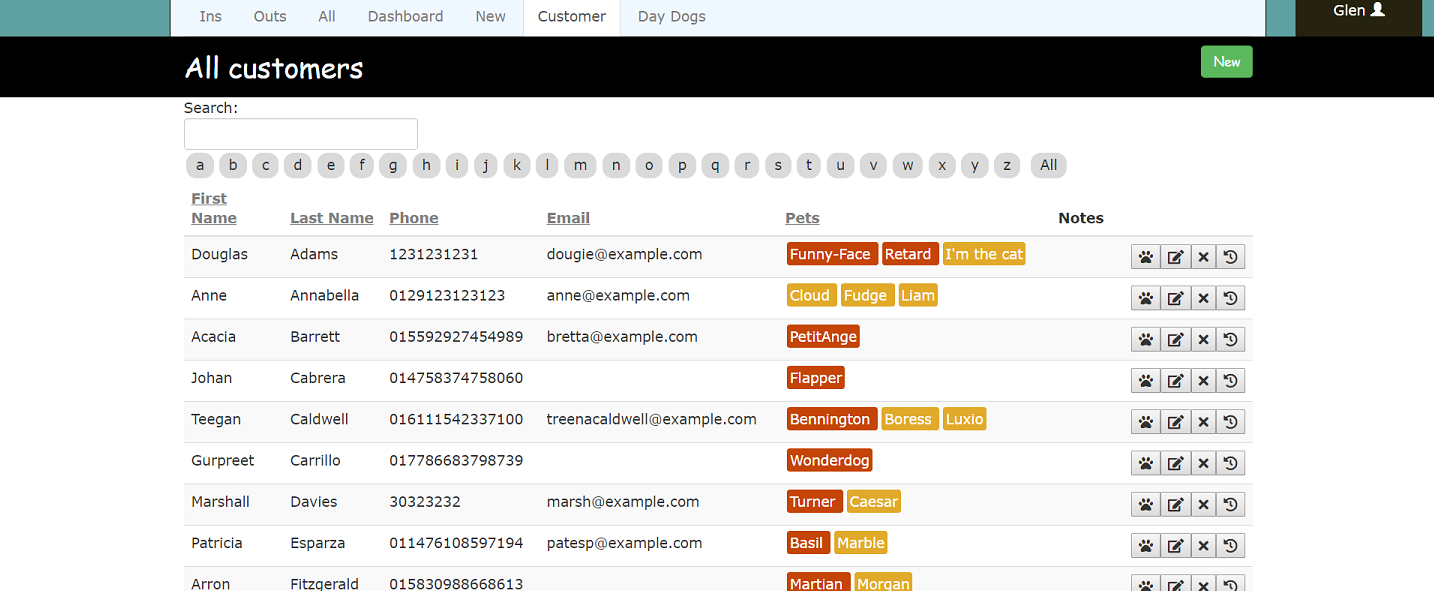Focus the customer Search field

click(301, 134)
